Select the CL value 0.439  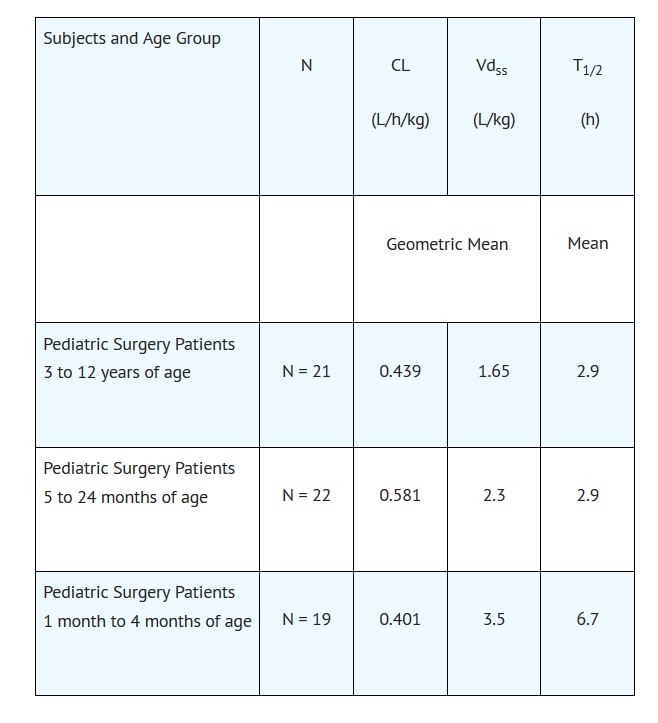tap(400, 371)
